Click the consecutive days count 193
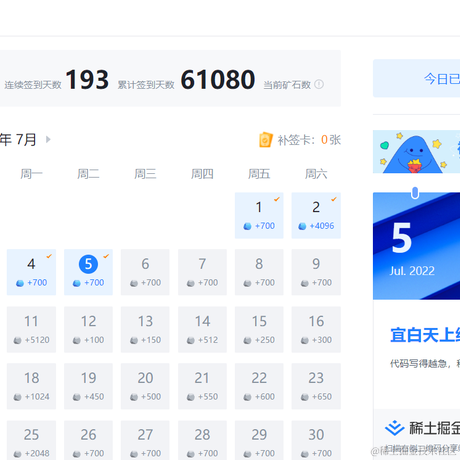This screenshot has width=460, height=460. click(87, 80)
